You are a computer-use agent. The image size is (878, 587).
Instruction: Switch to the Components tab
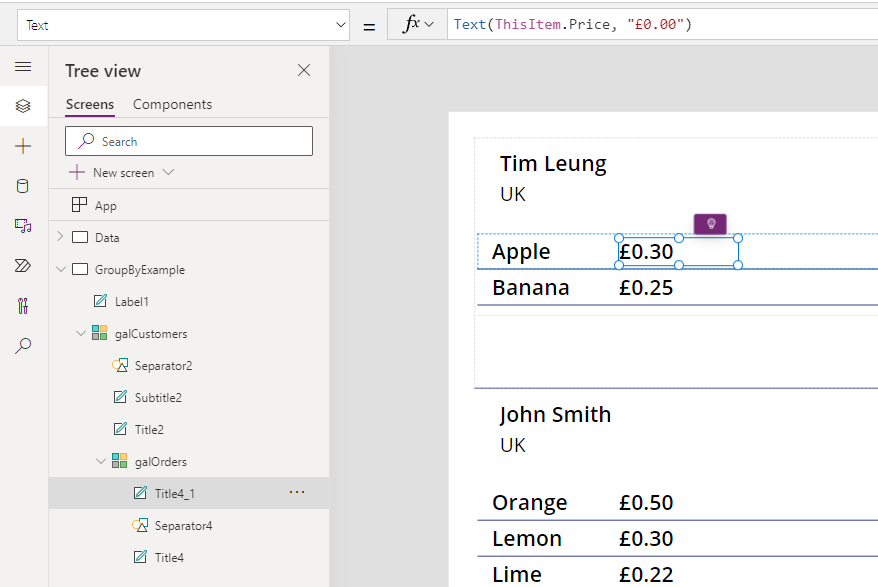click(x=172, y=104)
